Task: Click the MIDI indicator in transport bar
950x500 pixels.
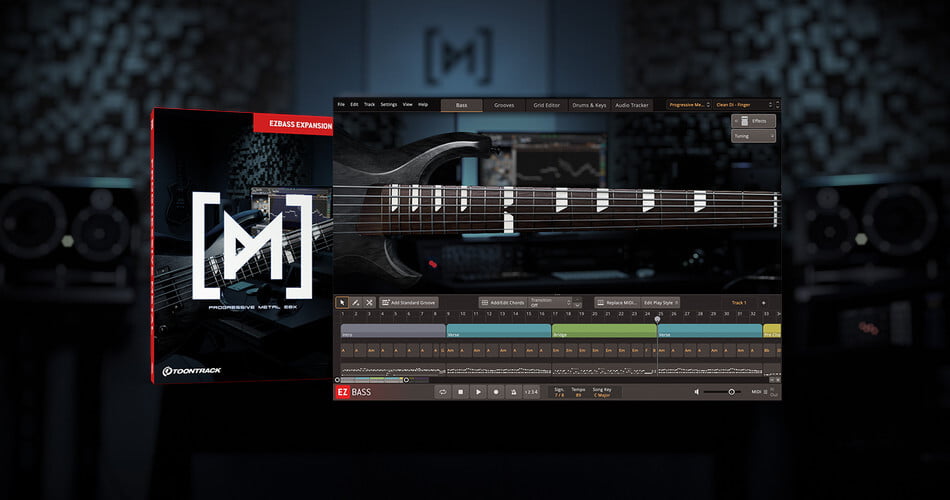Action: 759,392
